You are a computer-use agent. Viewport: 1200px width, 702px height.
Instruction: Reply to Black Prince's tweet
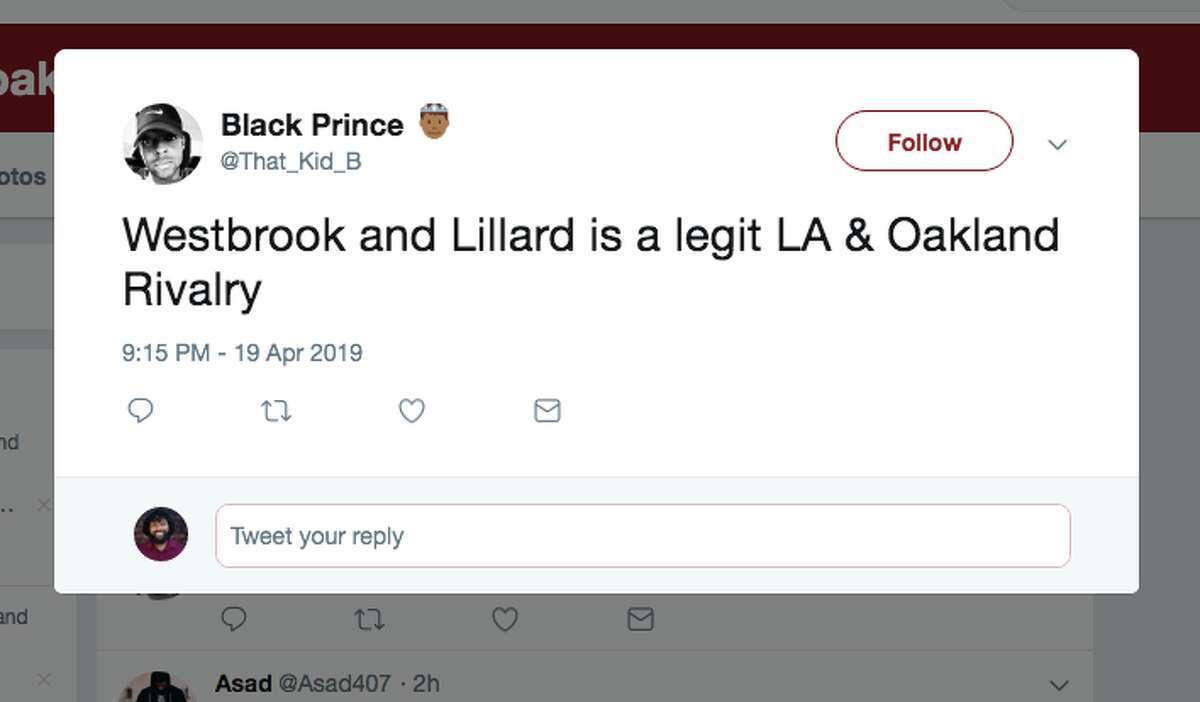tap(140, 410)
